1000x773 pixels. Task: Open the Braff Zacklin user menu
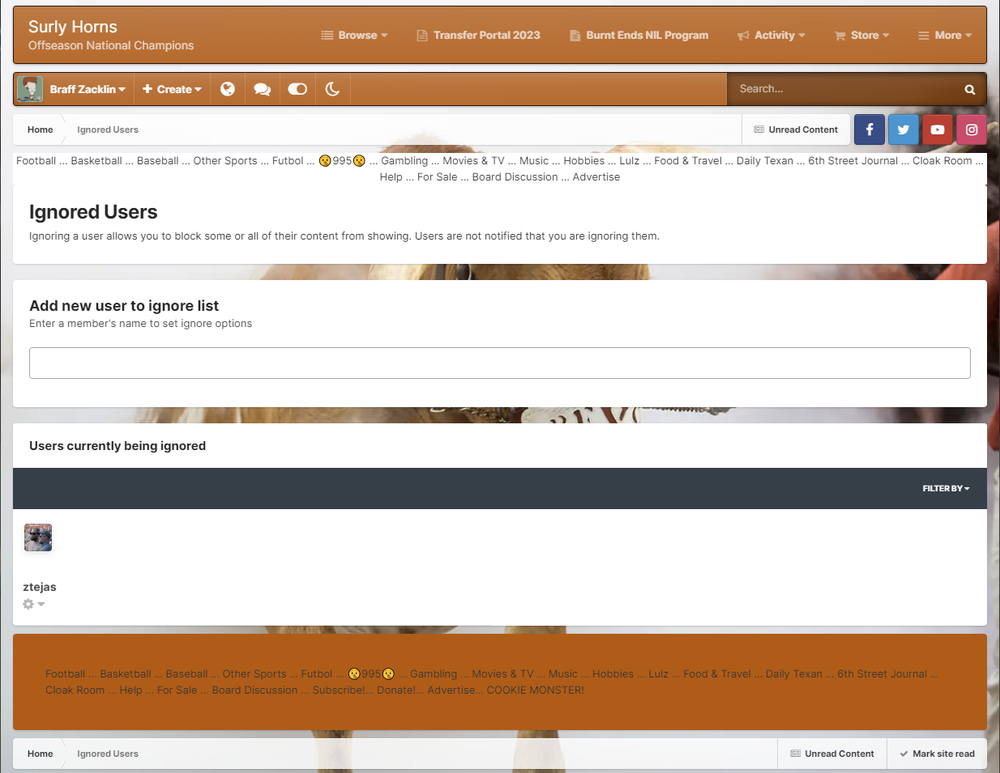[x=87, y=89]
